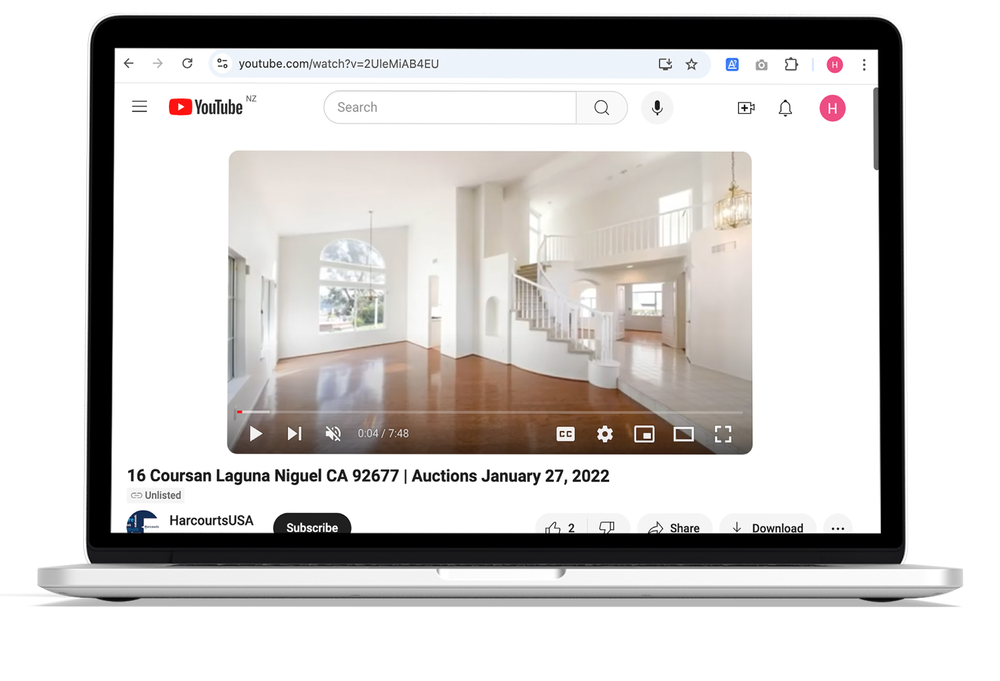The image size is (1000, 681).
Task: Enable miniplayer mode
Action: (644, 434)
